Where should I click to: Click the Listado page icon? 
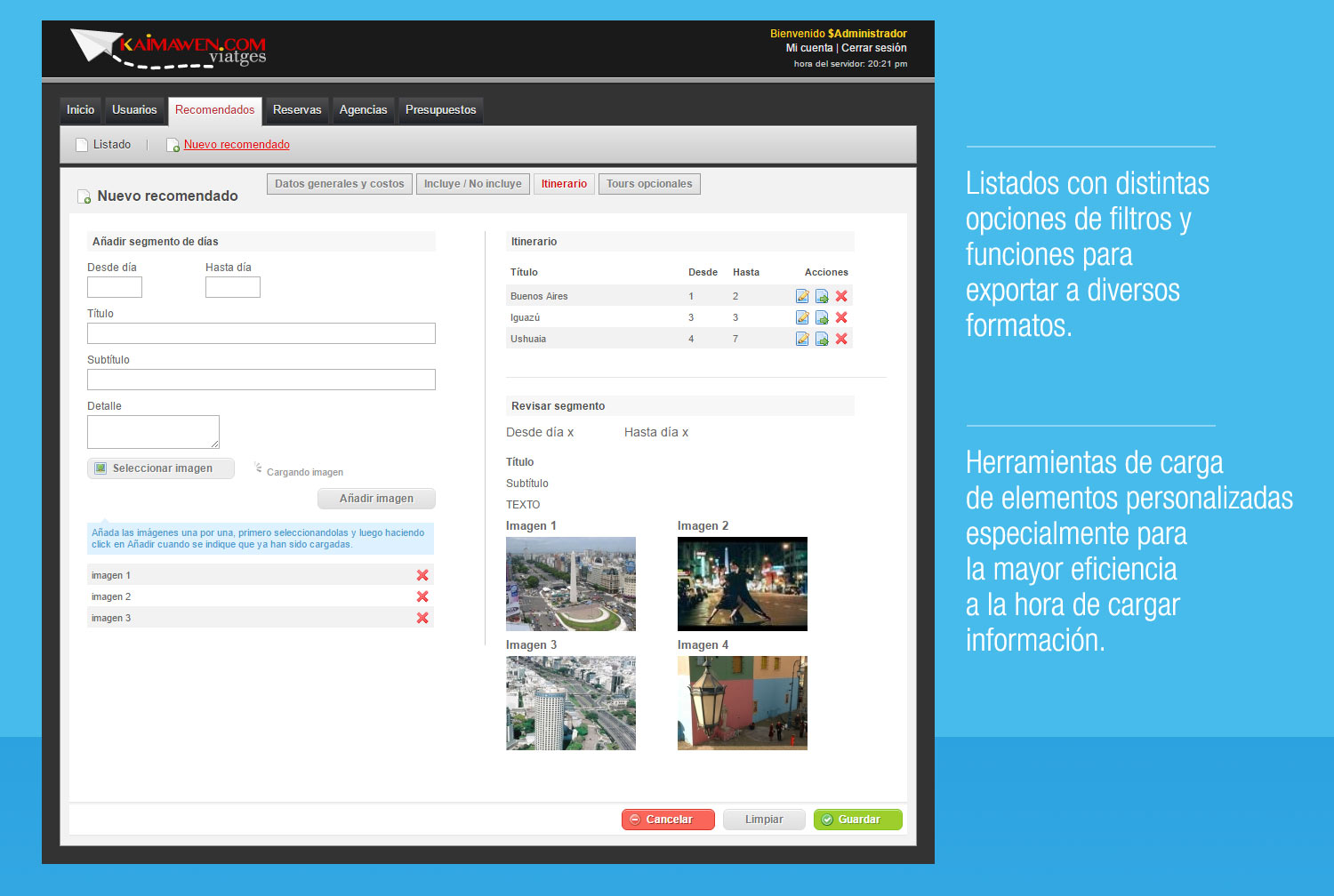tap(82, 145)
